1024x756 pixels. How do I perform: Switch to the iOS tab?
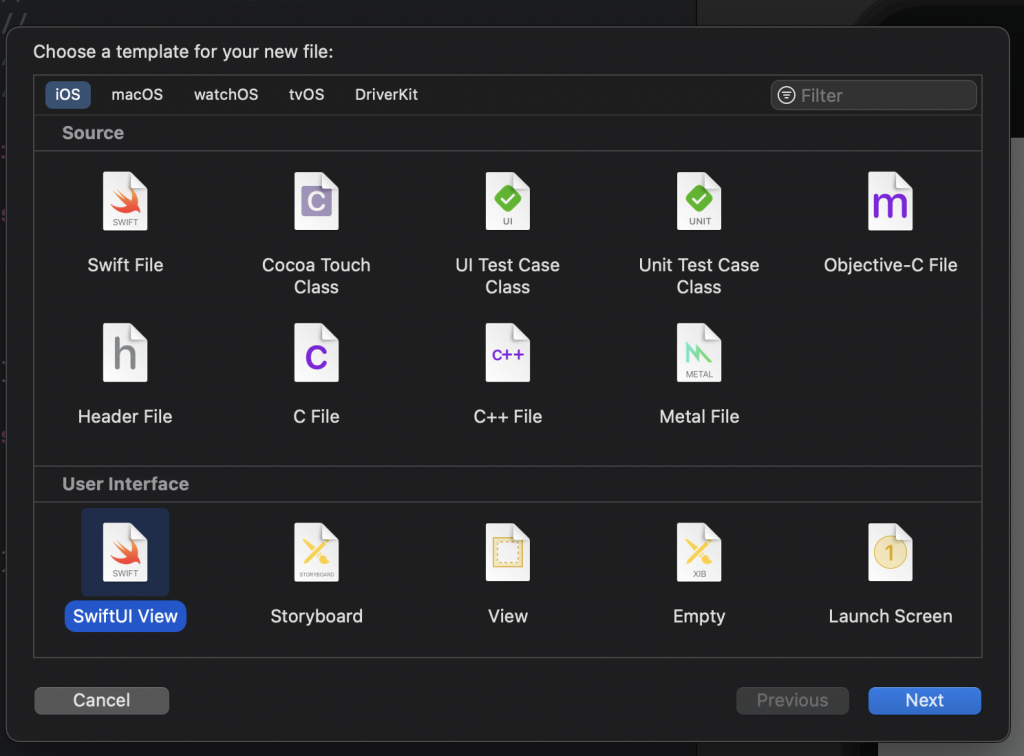tap(68, 95)
